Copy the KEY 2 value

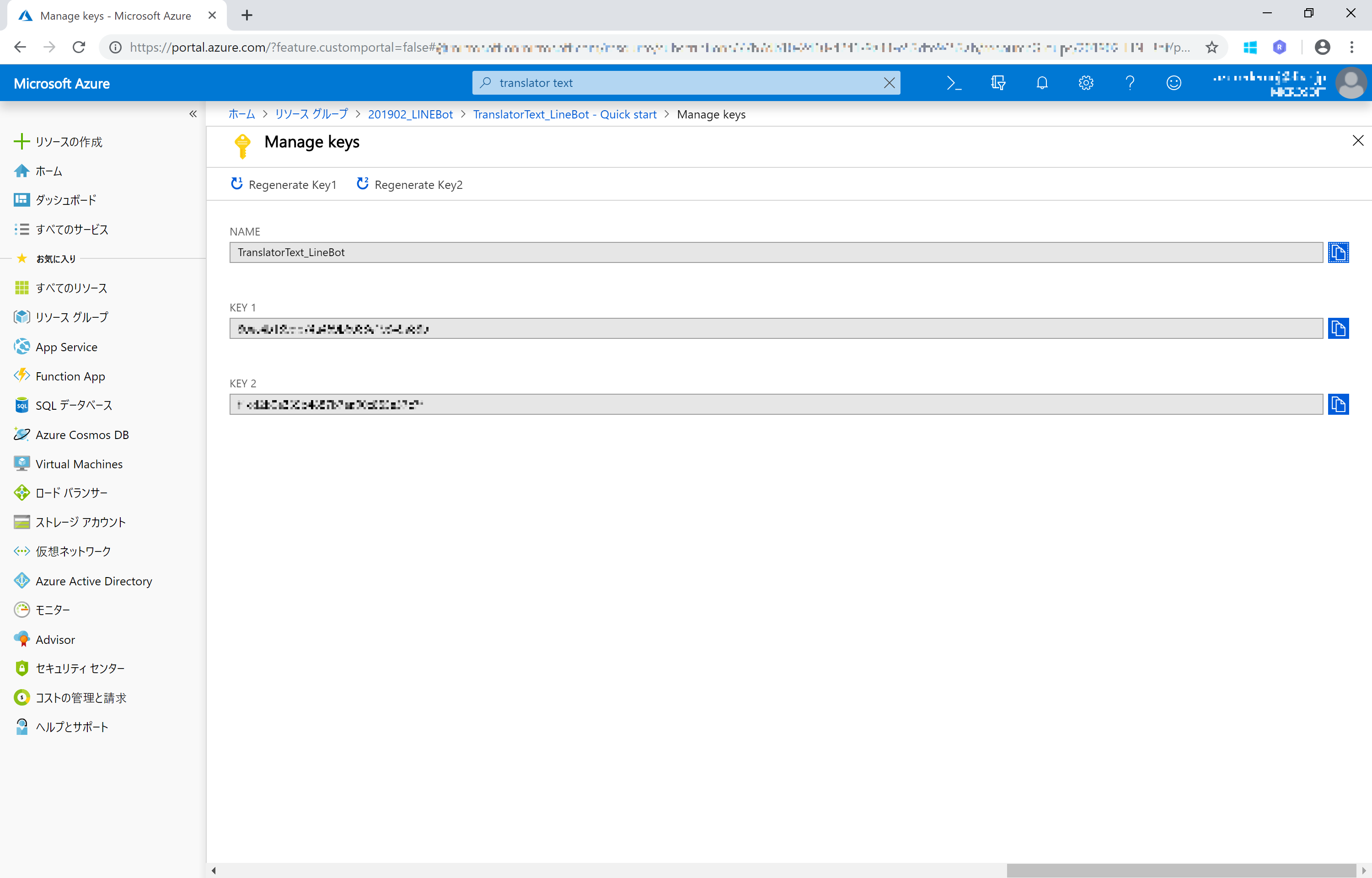coord(1338,404)
